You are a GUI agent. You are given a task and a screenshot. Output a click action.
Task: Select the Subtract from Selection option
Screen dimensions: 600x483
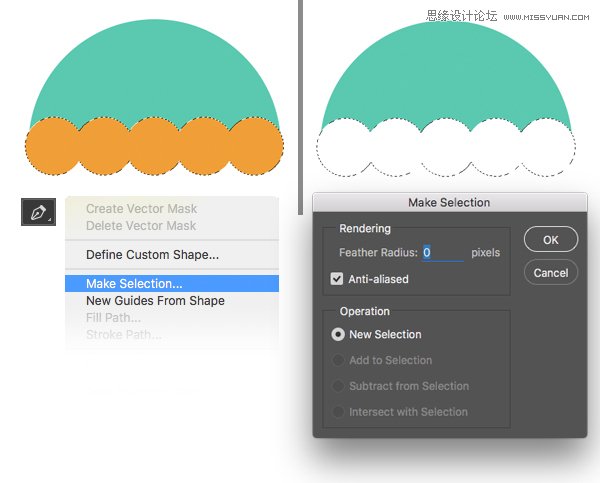tap(338, 386)
